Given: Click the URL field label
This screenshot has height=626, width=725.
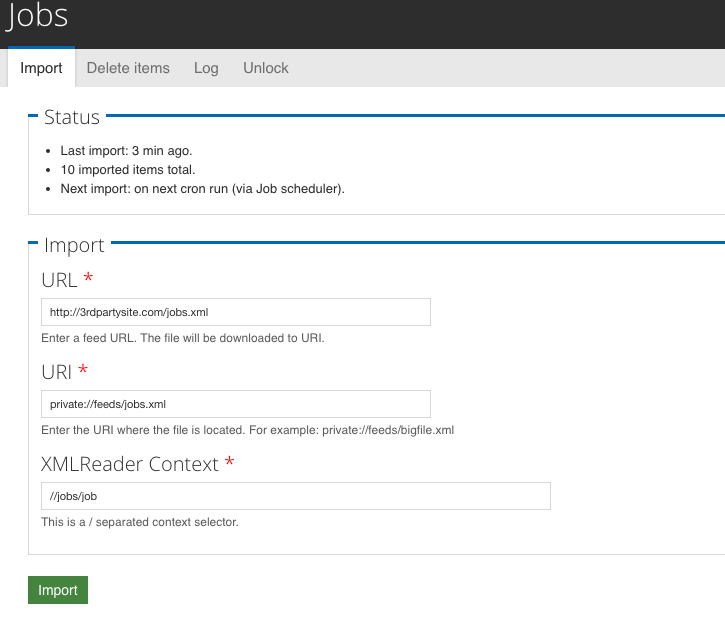Looking at the screenshot, I should pyautogui.click(x=59, y=279).
